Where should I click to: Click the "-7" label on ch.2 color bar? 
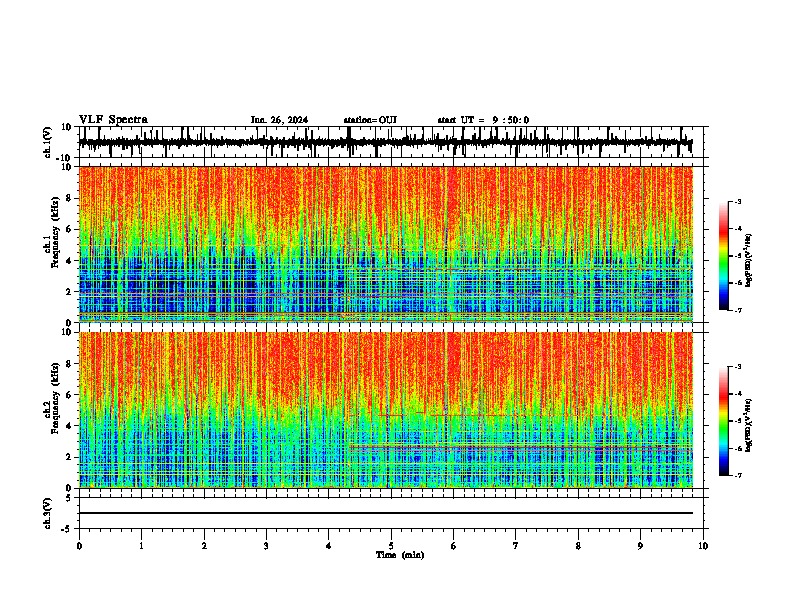pyautogui.click(x=737, y=475)
